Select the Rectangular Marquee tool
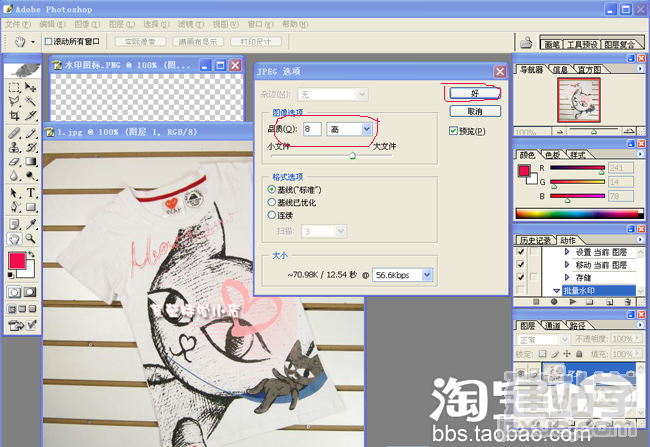Image resolution: width=650 pixels, height=447 pixels. pos(14,87)
